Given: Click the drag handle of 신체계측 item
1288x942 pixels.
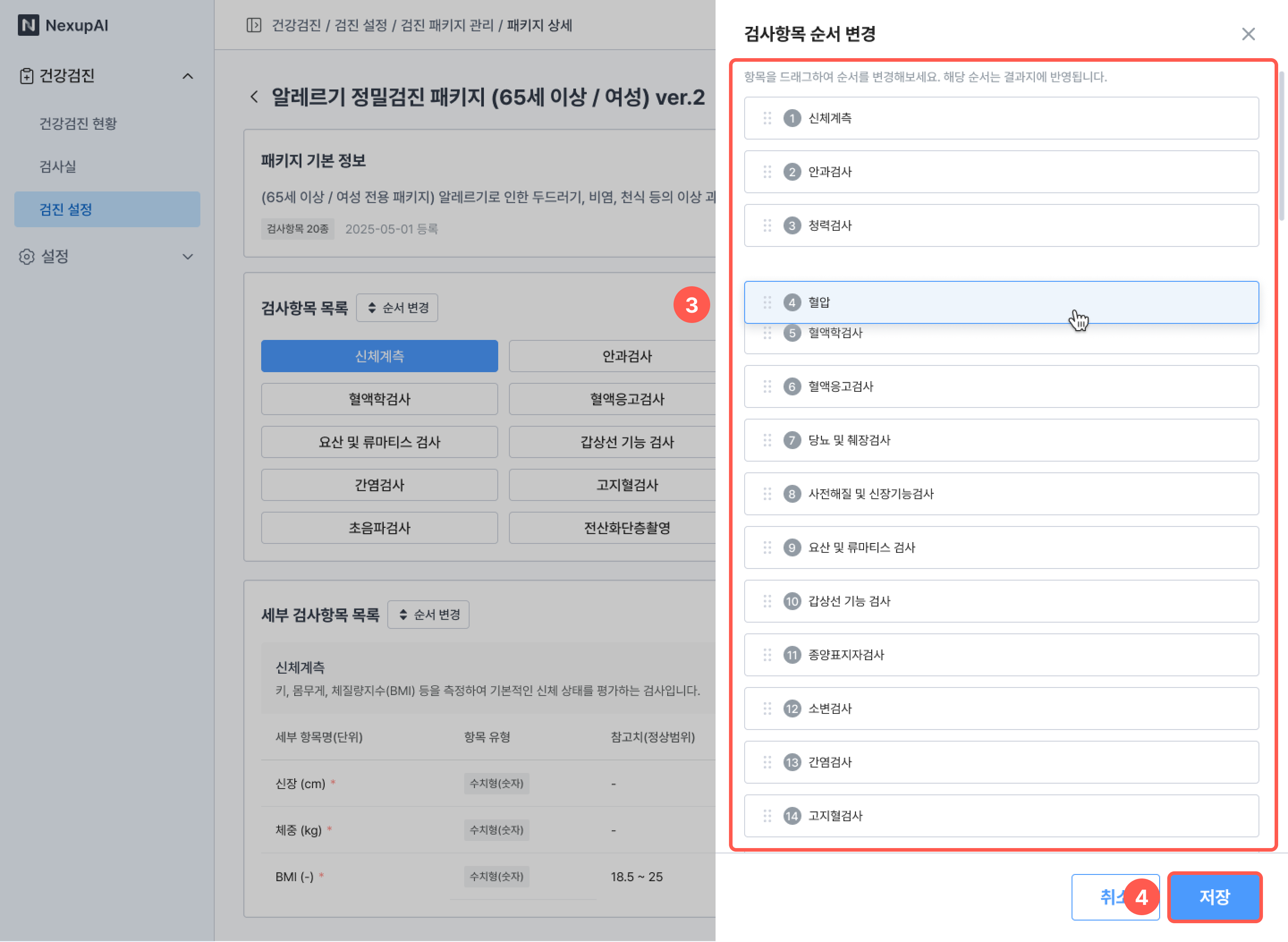Looking at the screenshot, I should point(767,118).
